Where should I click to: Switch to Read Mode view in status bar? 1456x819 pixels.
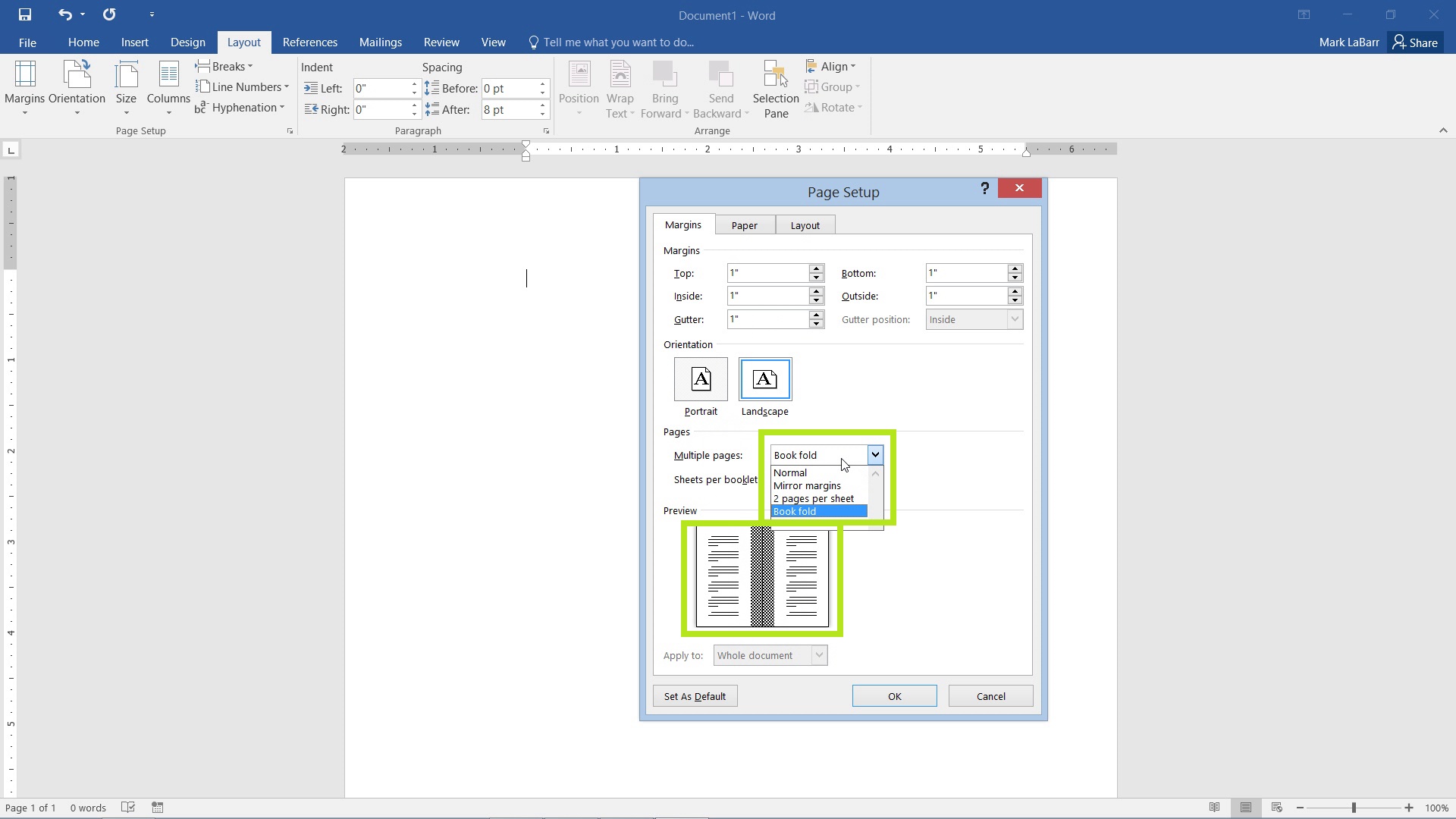tap(1215, 808)
